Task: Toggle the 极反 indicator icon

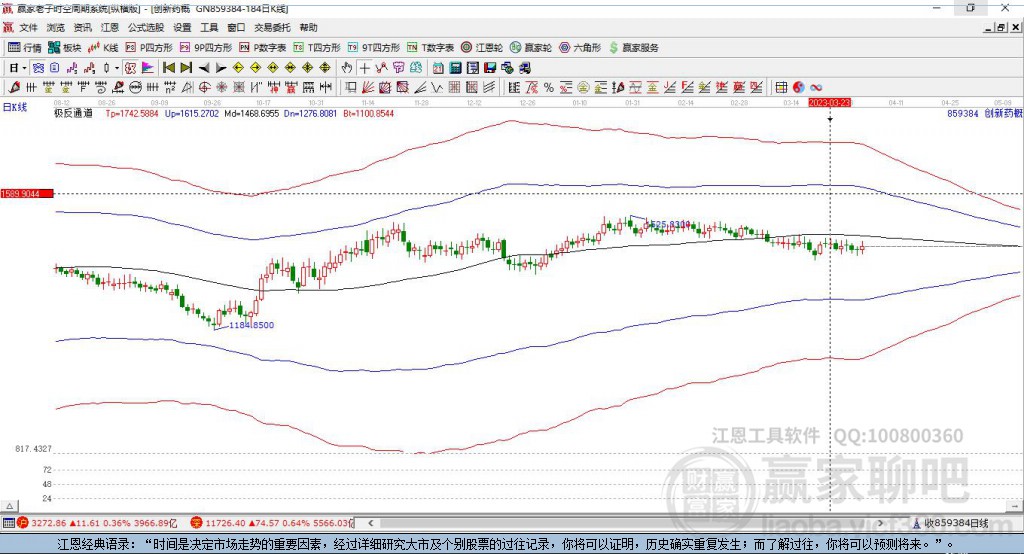Action: 130,68
